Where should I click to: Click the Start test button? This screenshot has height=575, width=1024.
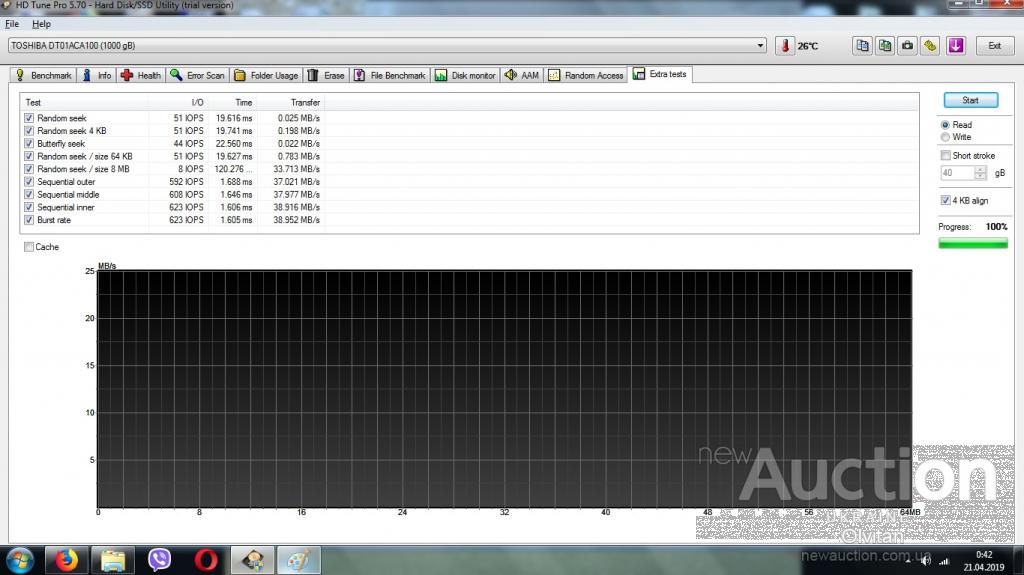pyautogui.click(x=970, y=100)
